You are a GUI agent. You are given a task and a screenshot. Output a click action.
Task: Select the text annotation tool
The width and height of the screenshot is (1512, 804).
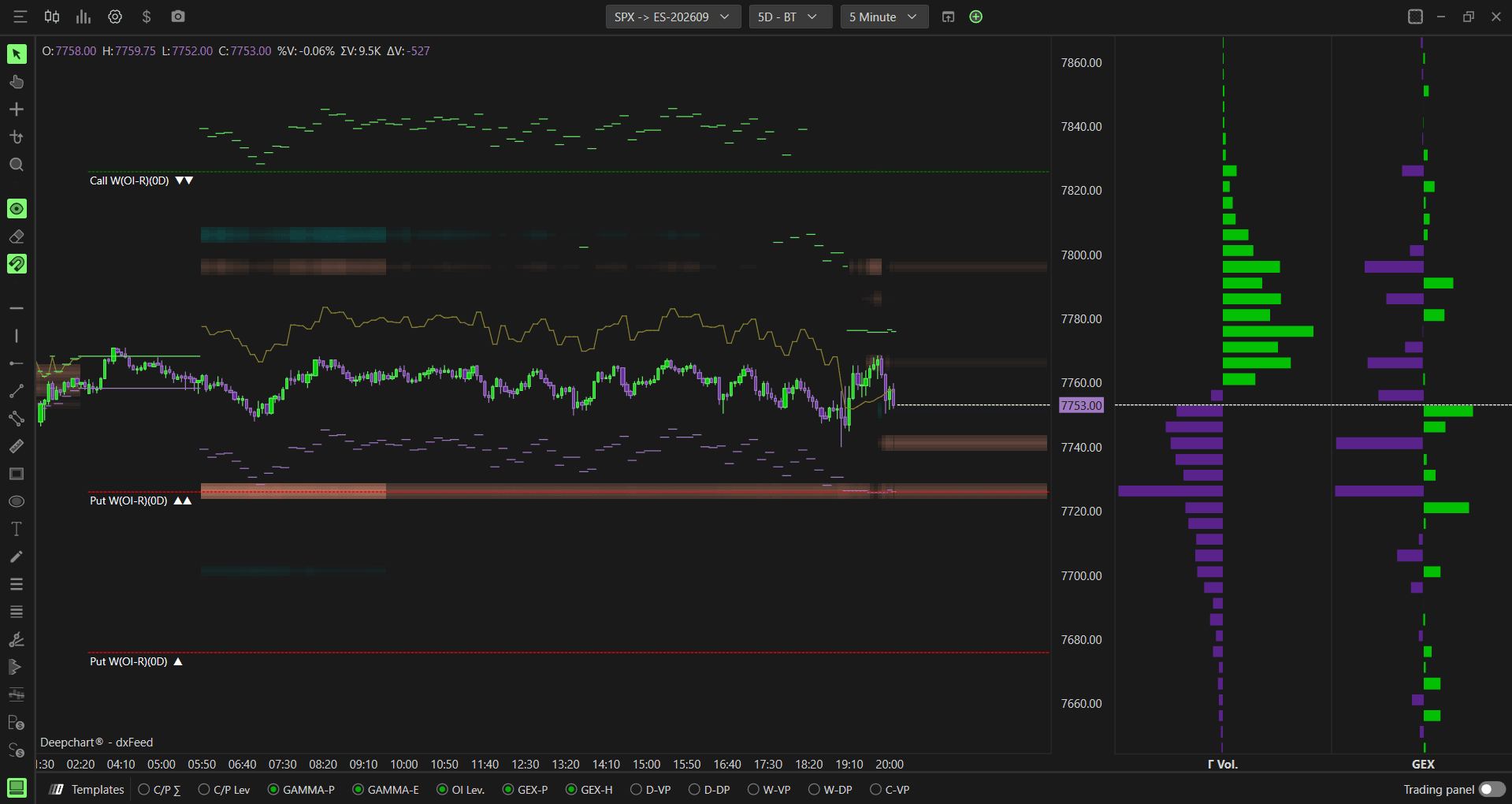click(x=17, y=529)
